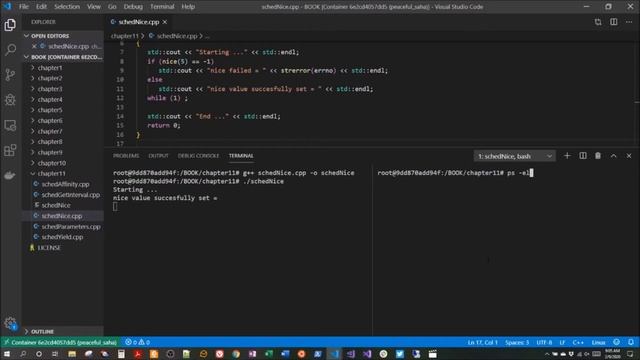This screenshot has height=360, width=640.
Task: Open the Docker view in activity bar
Action: click(x=10, y=175)
